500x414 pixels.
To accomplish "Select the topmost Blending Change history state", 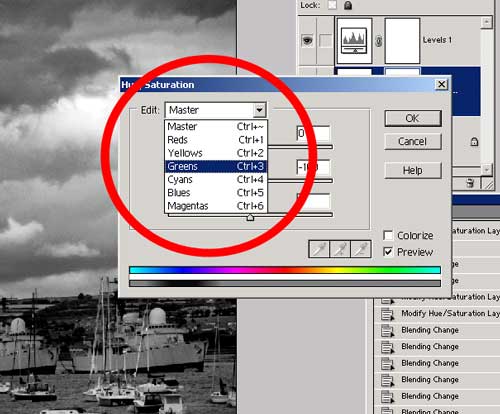I will click(437, 330).
